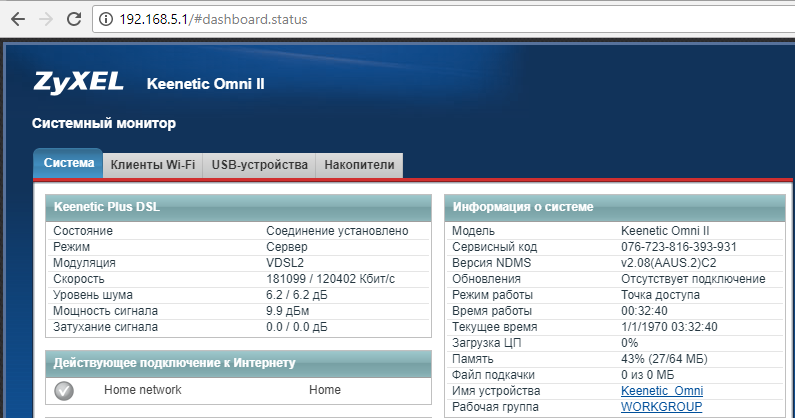Click the Home network status checkmark icon
This screenshot has width=795, height=418.
64,391
